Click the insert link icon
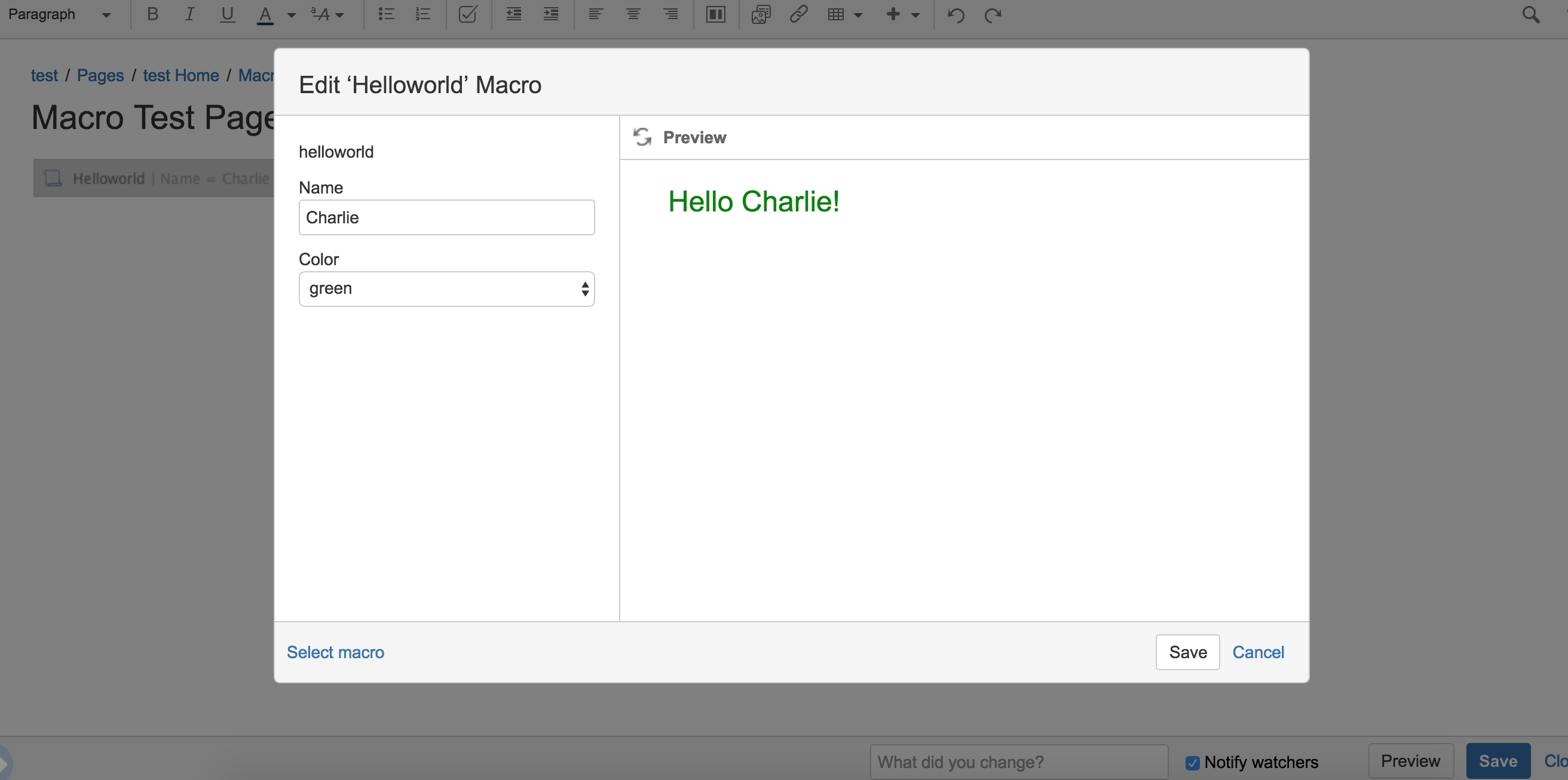Viewport: 1568px width, 780px height. [798, 14]
